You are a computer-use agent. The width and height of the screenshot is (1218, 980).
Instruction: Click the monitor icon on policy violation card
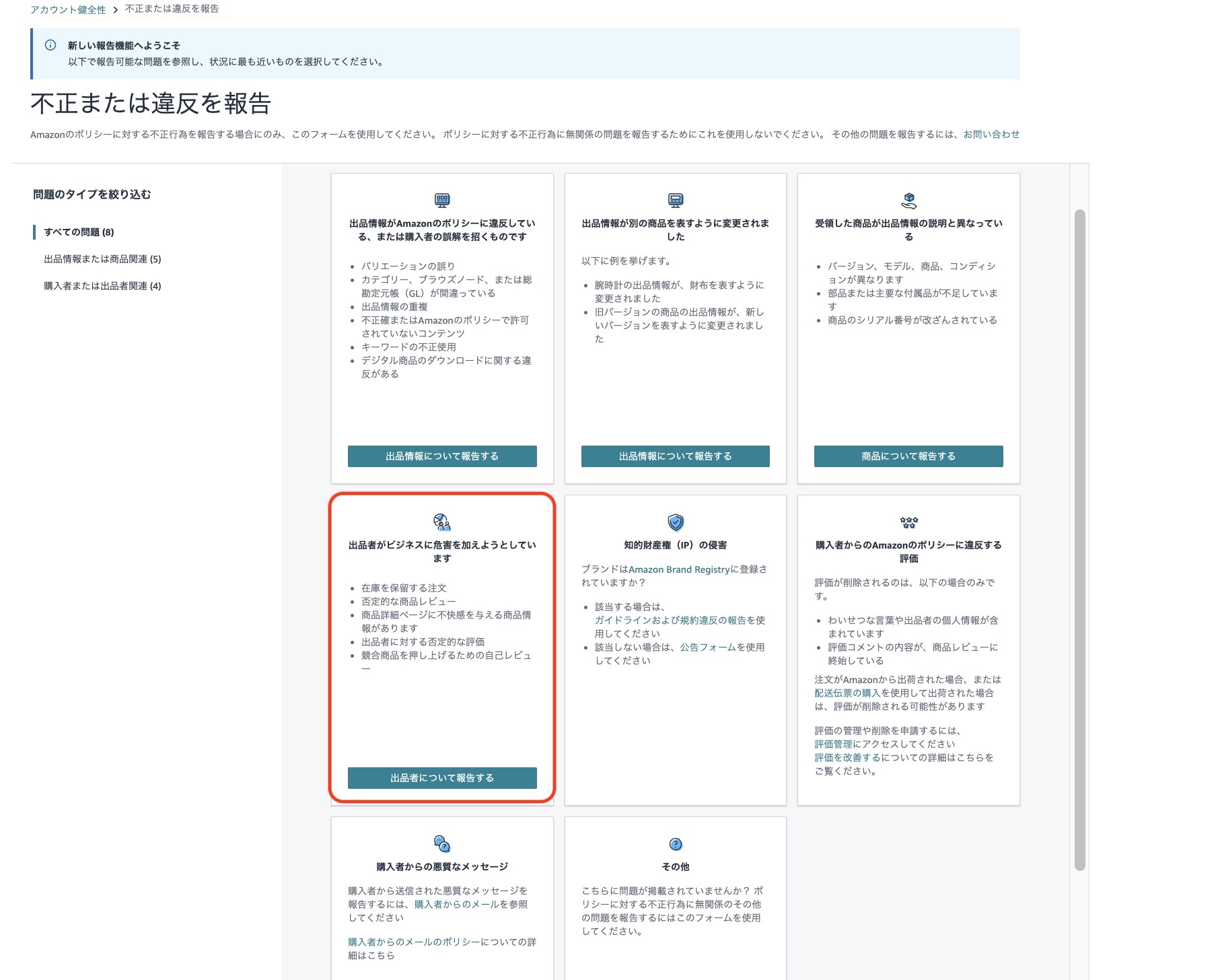click(x=442, y=200)
